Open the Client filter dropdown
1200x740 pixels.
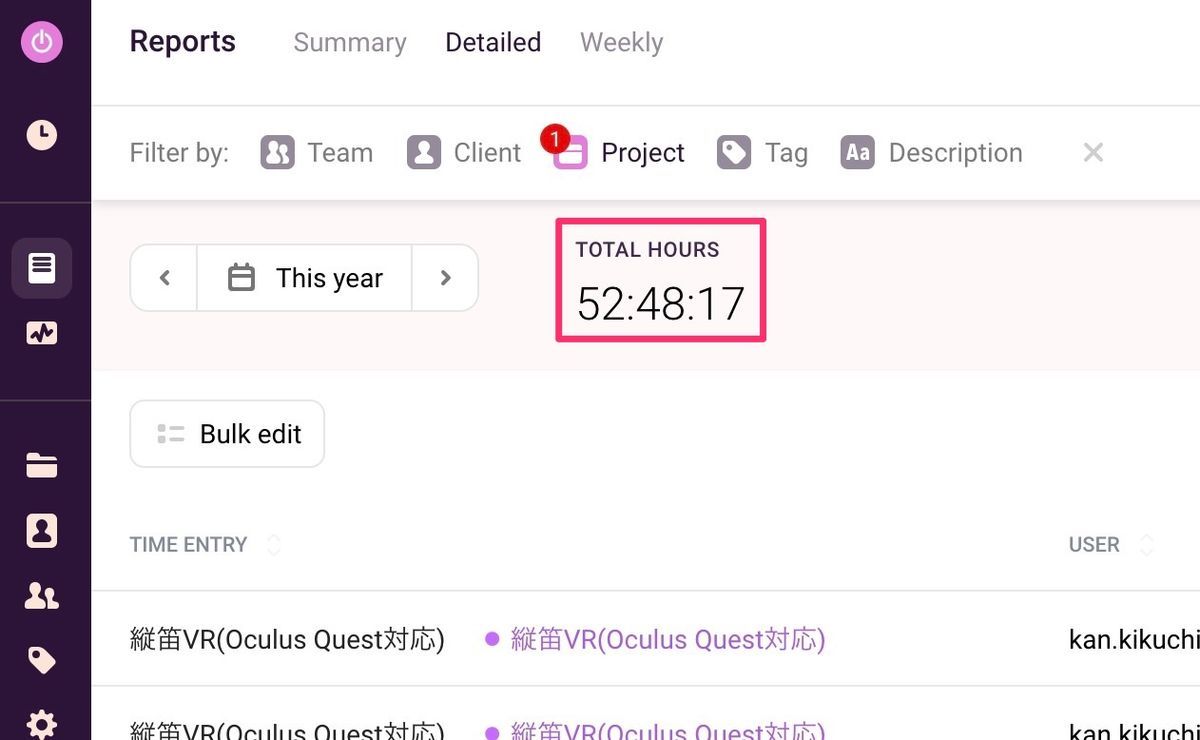coord(464,153)
